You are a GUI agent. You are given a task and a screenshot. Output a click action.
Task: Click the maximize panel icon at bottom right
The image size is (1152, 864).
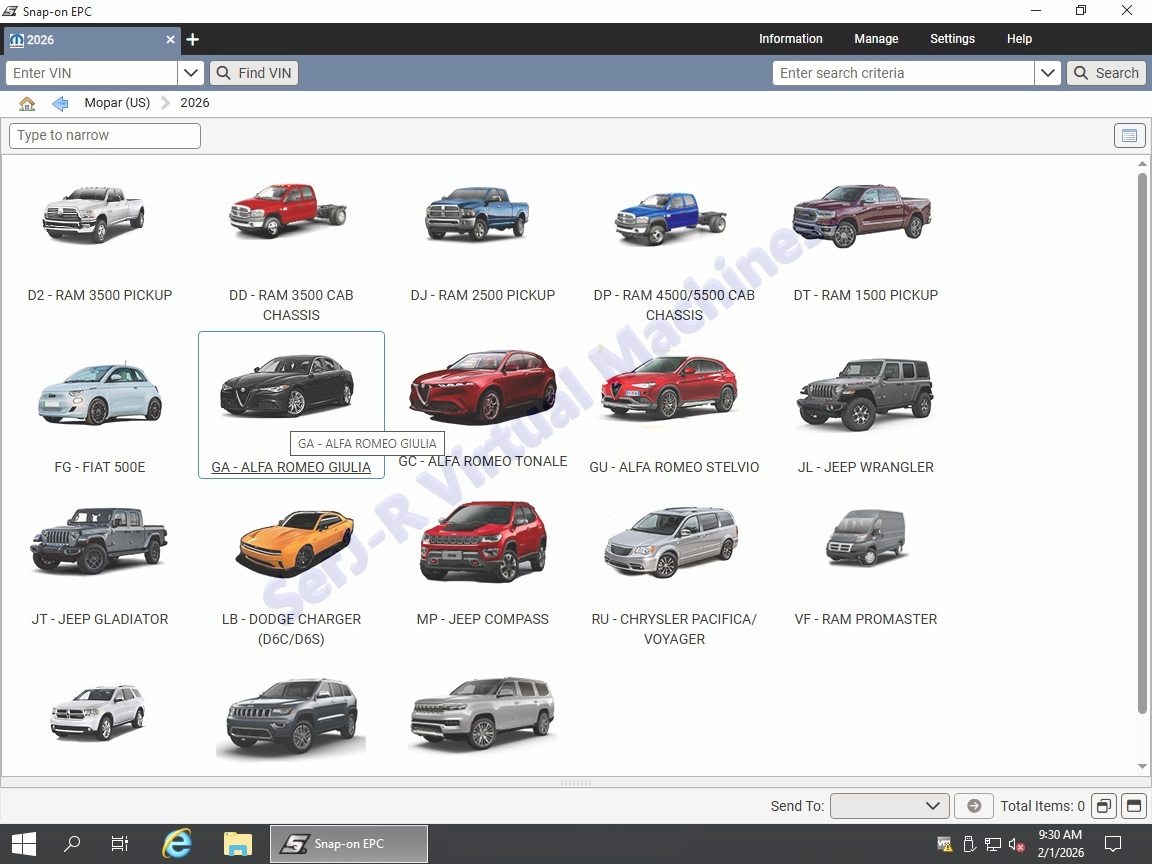[x=1133, y=806]
